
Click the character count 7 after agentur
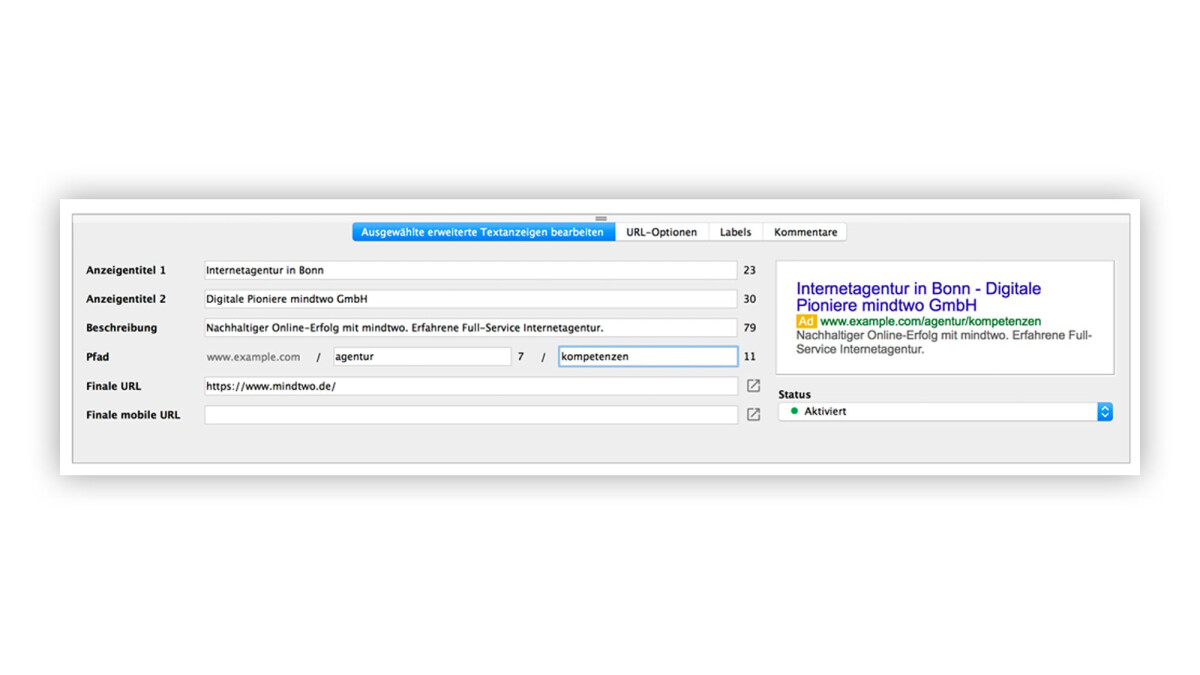(520, 356)
